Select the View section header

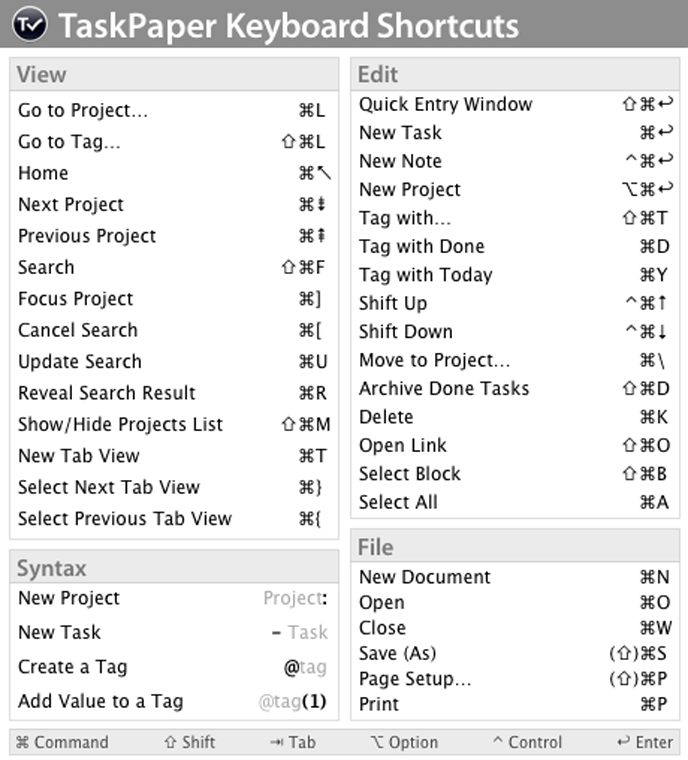click(42, 75)
